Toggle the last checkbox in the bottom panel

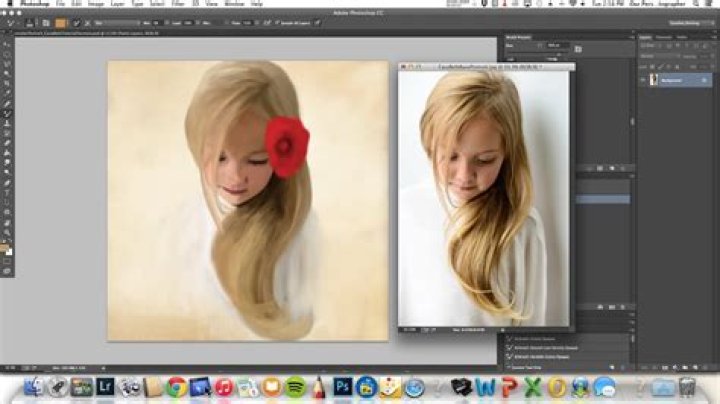click(507, 366)
